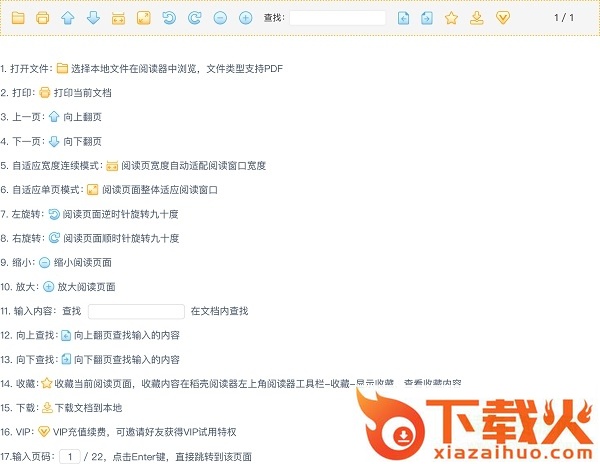Viewport: 600px width, 464px height.
Task: Zoom out with the toolbar minus icon
Action: [x=220, y=18]
